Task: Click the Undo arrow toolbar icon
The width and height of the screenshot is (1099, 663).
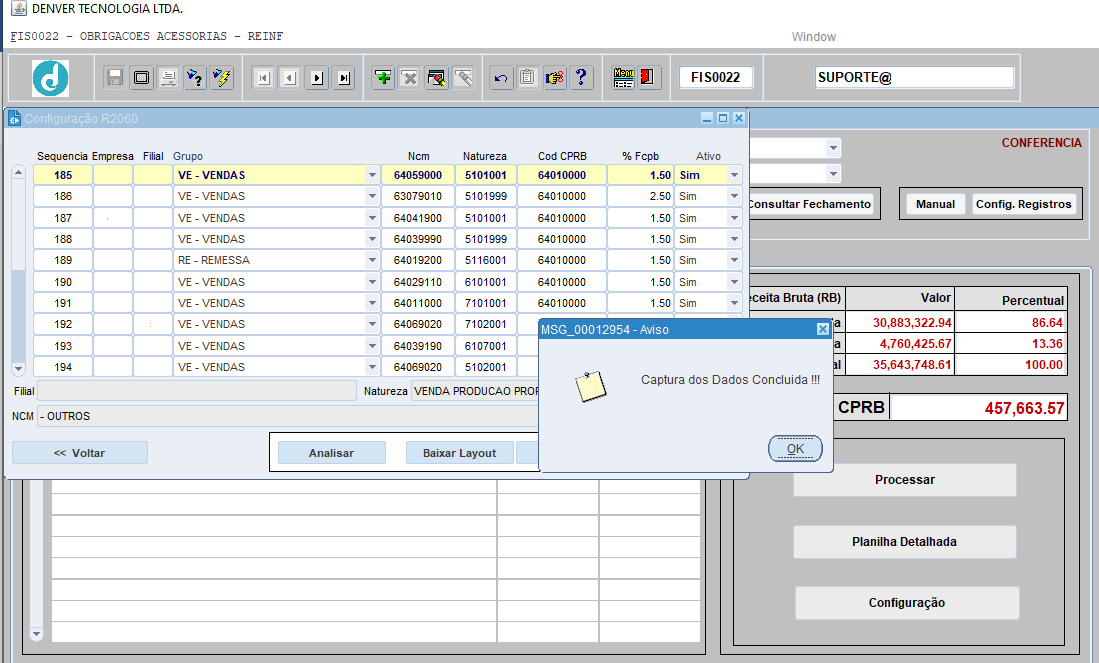Action: [x=500, y=77]
